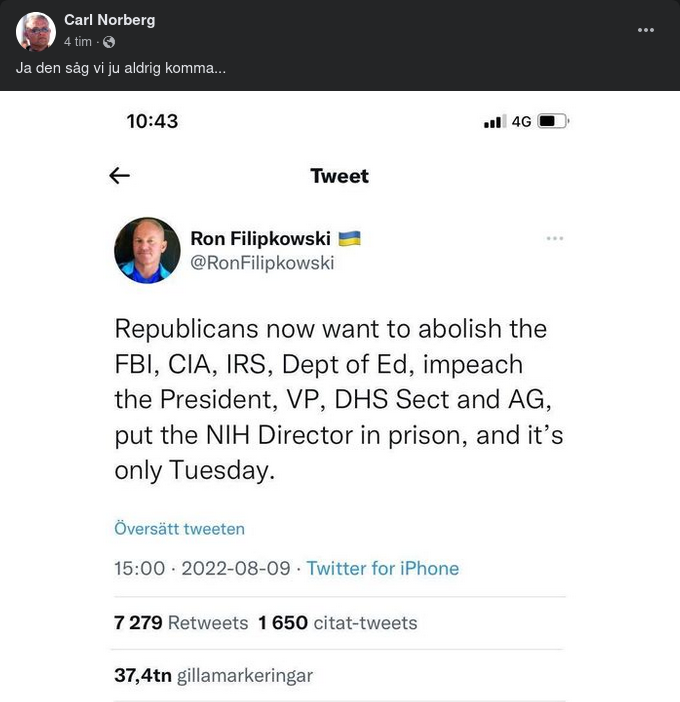Open the Carl Norberg profile name link
This screenshot has height=702, width=680.
pyautogui.click(x=109, y=20)
